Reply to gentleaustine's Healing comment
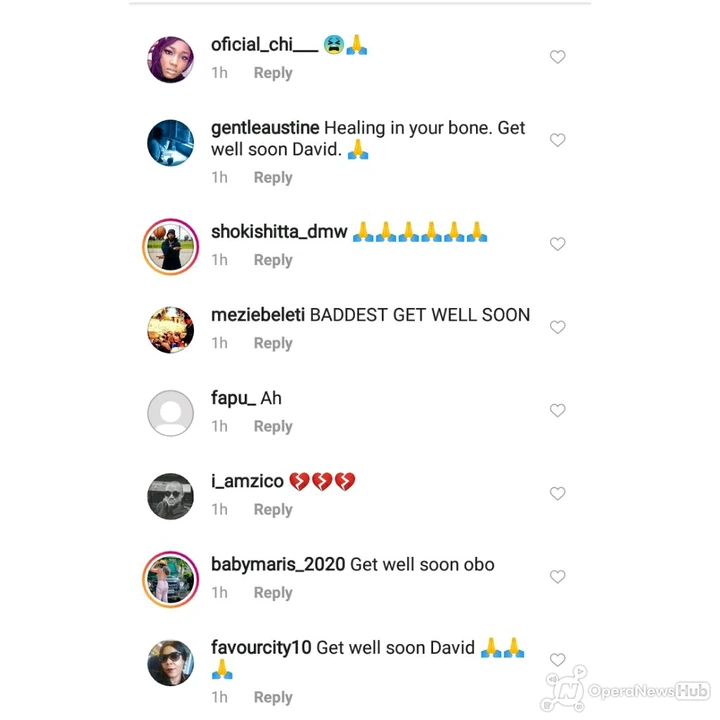The image size is (720, 720). coord(273,178)
